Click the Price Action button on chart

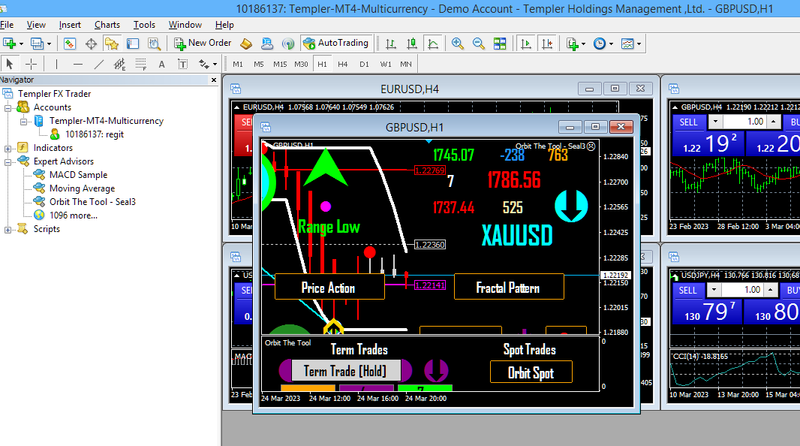[x=329, y=287]
